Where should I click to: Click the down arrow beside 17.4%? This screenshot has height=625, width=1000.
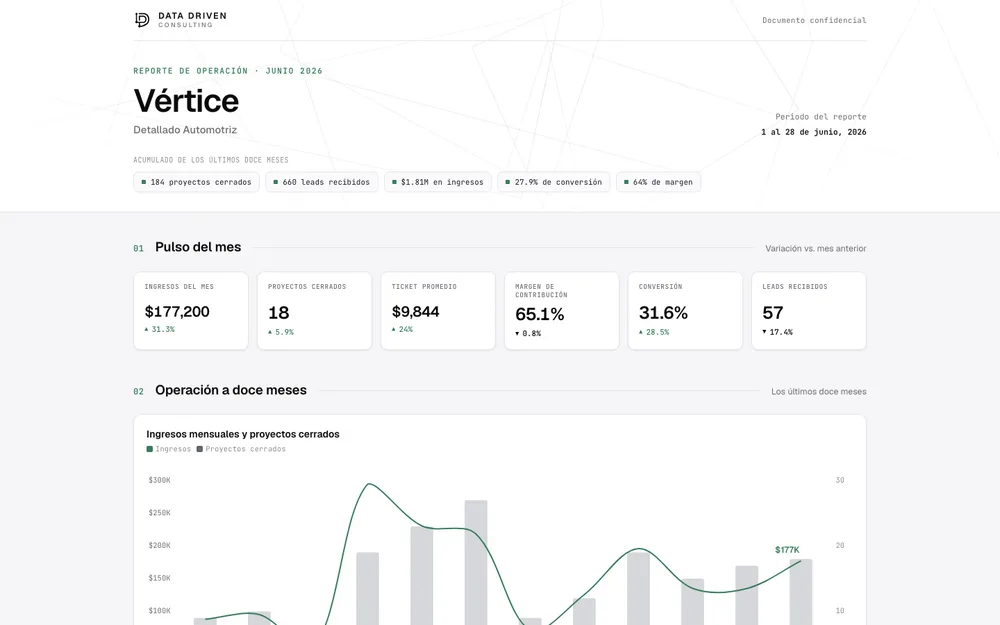(765, 332)
